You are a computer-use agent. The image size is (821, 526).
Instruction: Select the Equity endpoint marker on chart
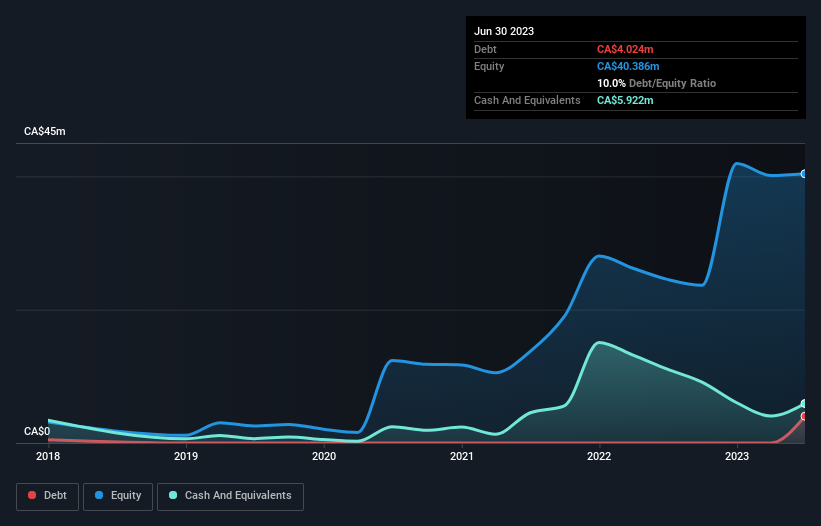(804, 174)
